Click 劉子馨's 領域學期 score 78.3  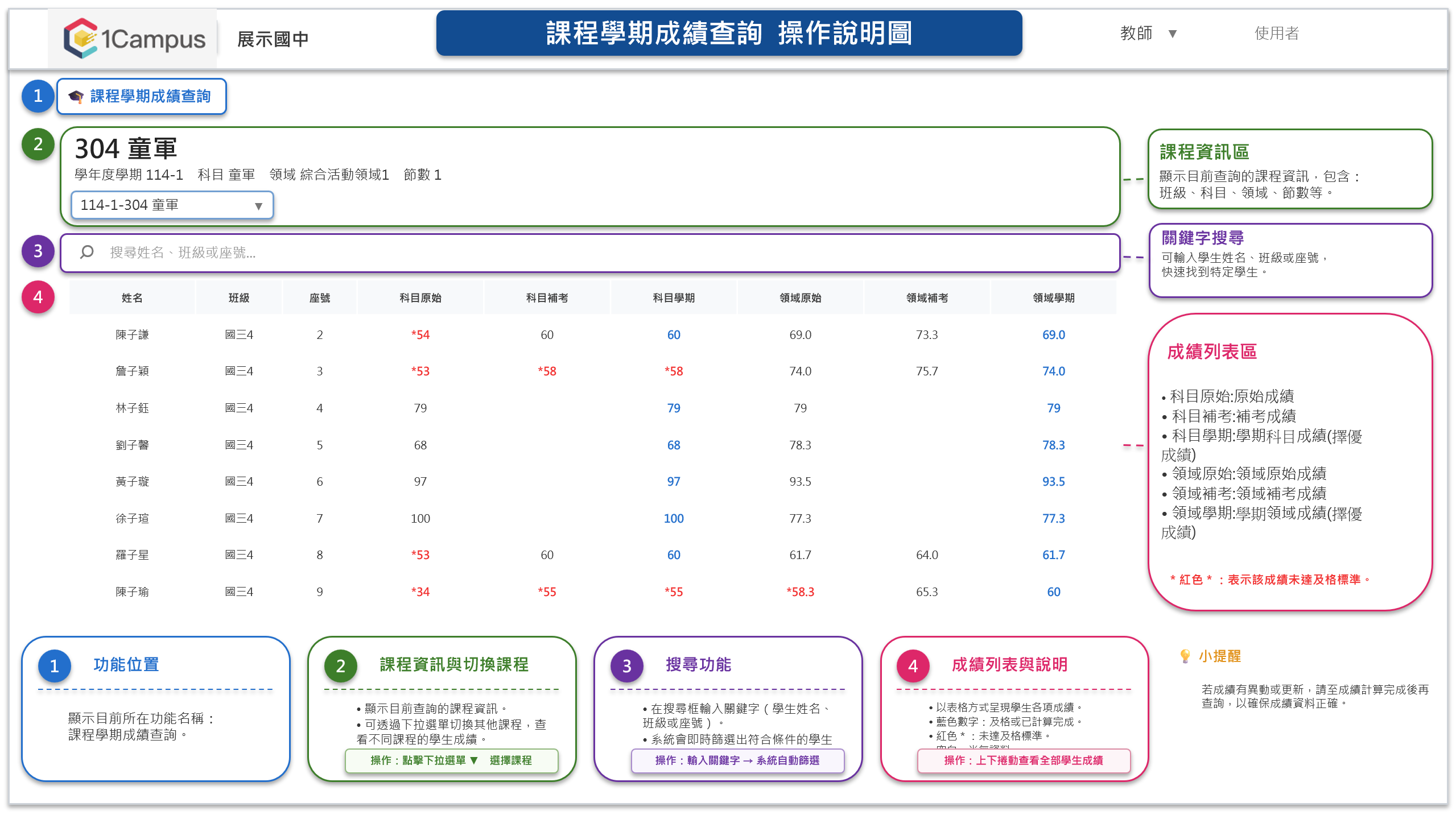click(x=1054, y=445)
